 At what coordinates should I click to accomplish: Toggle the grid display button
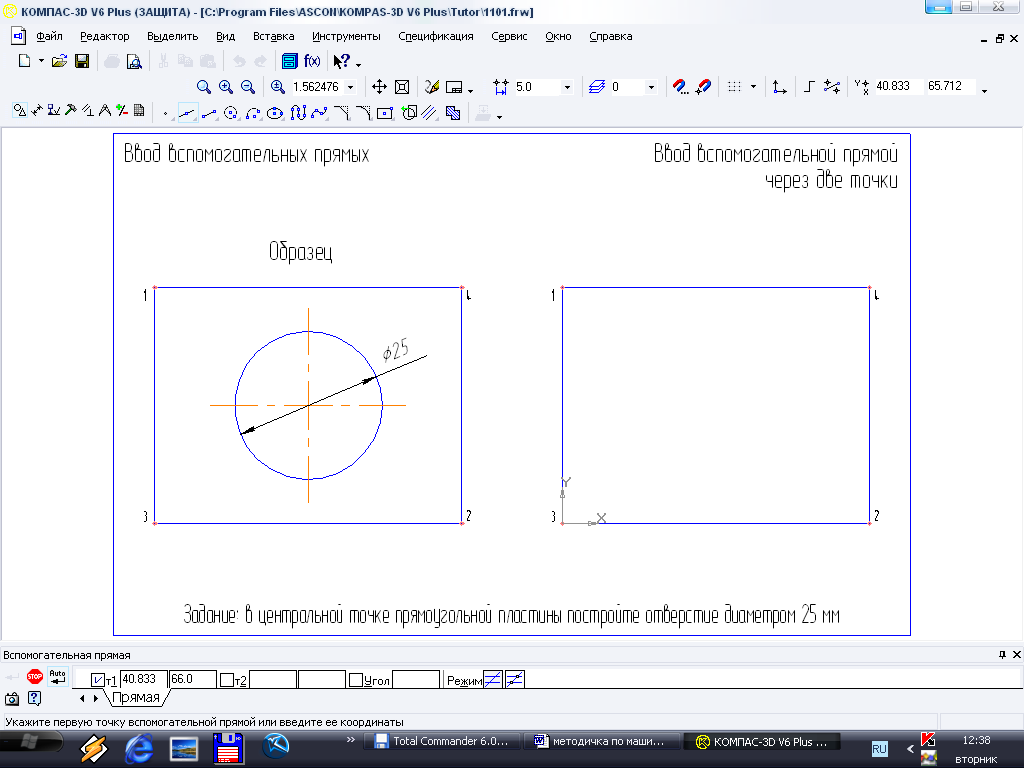click(735, 87)
